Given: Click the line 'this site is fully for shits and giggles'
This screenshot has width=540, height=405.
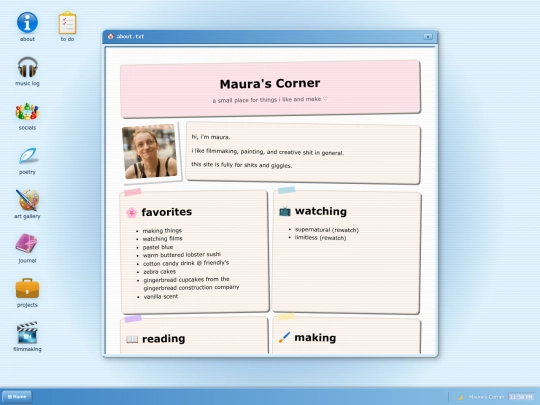Looking at the screenshot, I should coord(242,165).
